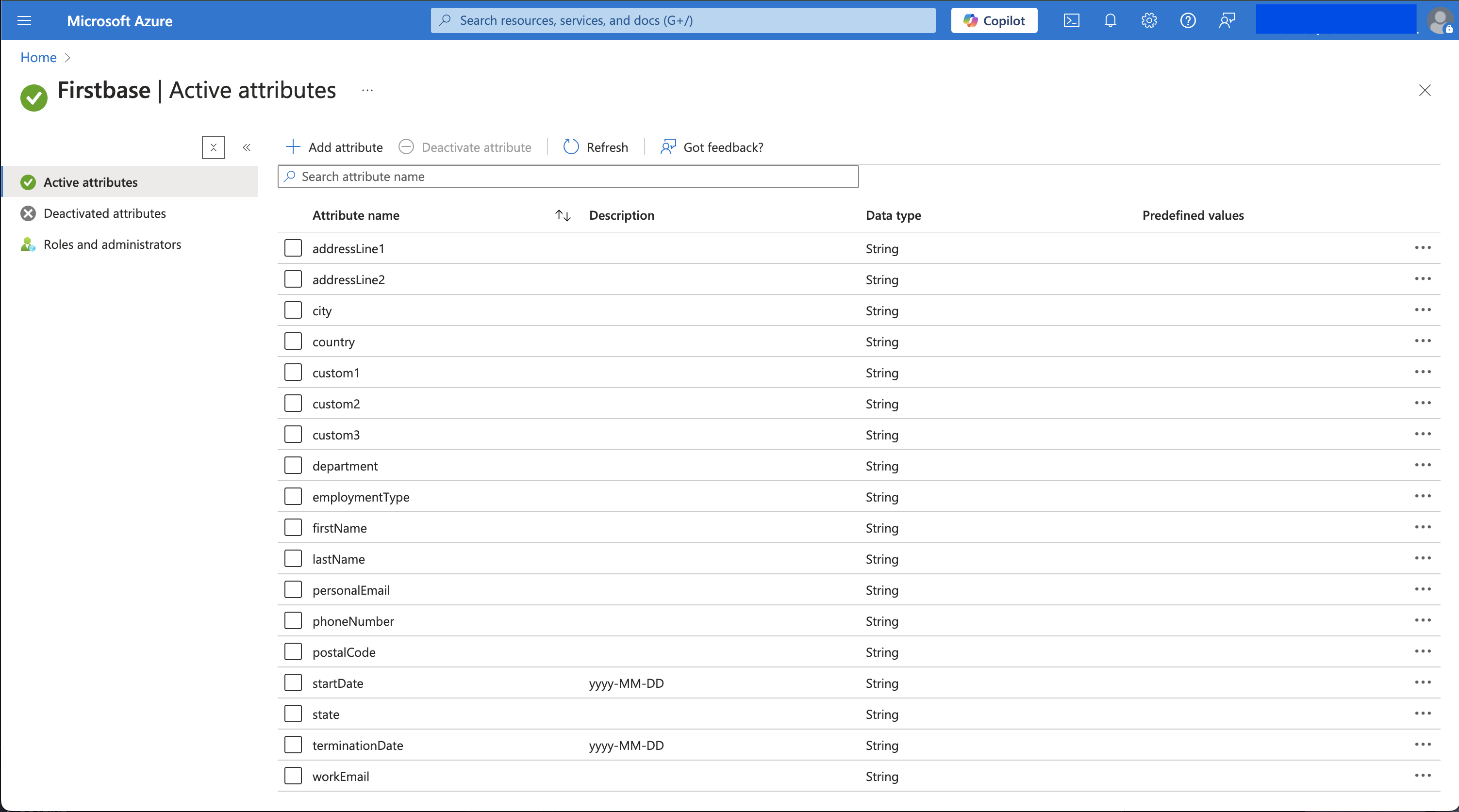
Task: Tick the addressLine2 checkbox
Action: click(x=293, y=279)
